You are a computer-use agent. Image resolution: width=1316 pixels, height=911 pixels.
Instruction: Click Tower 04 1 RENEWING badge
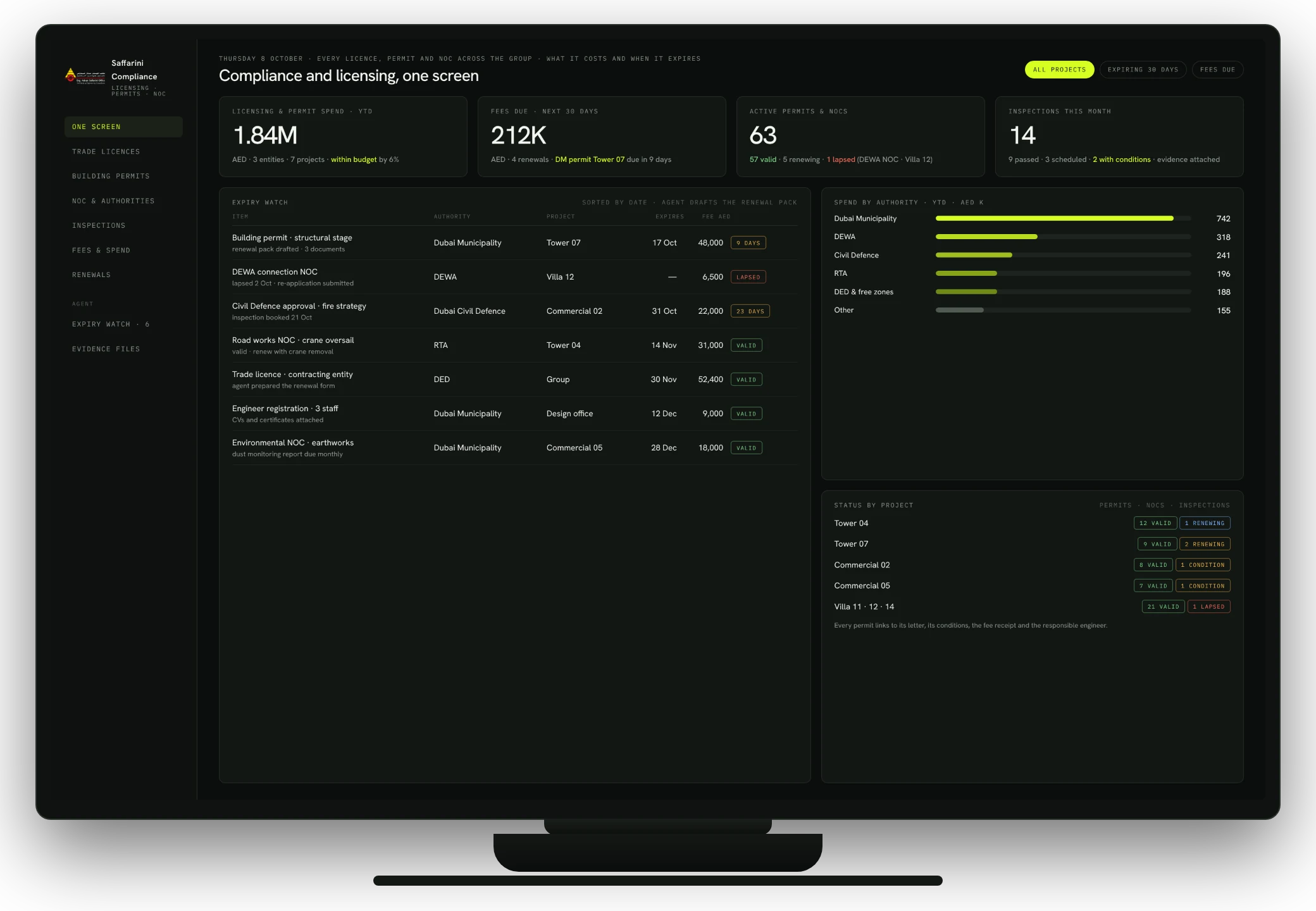point(1205,523)
